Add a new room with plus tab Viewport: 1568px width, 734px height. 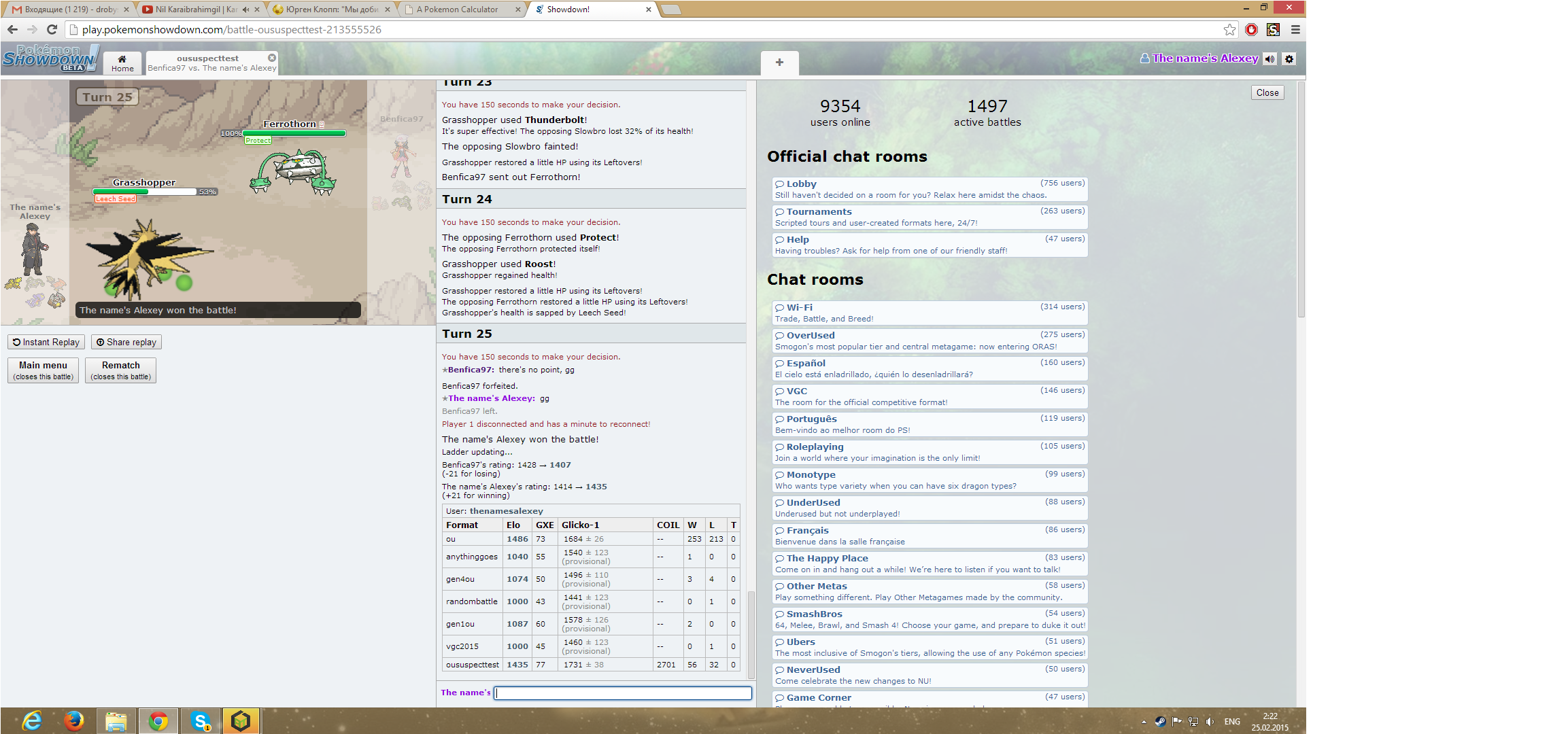point(779,63)
